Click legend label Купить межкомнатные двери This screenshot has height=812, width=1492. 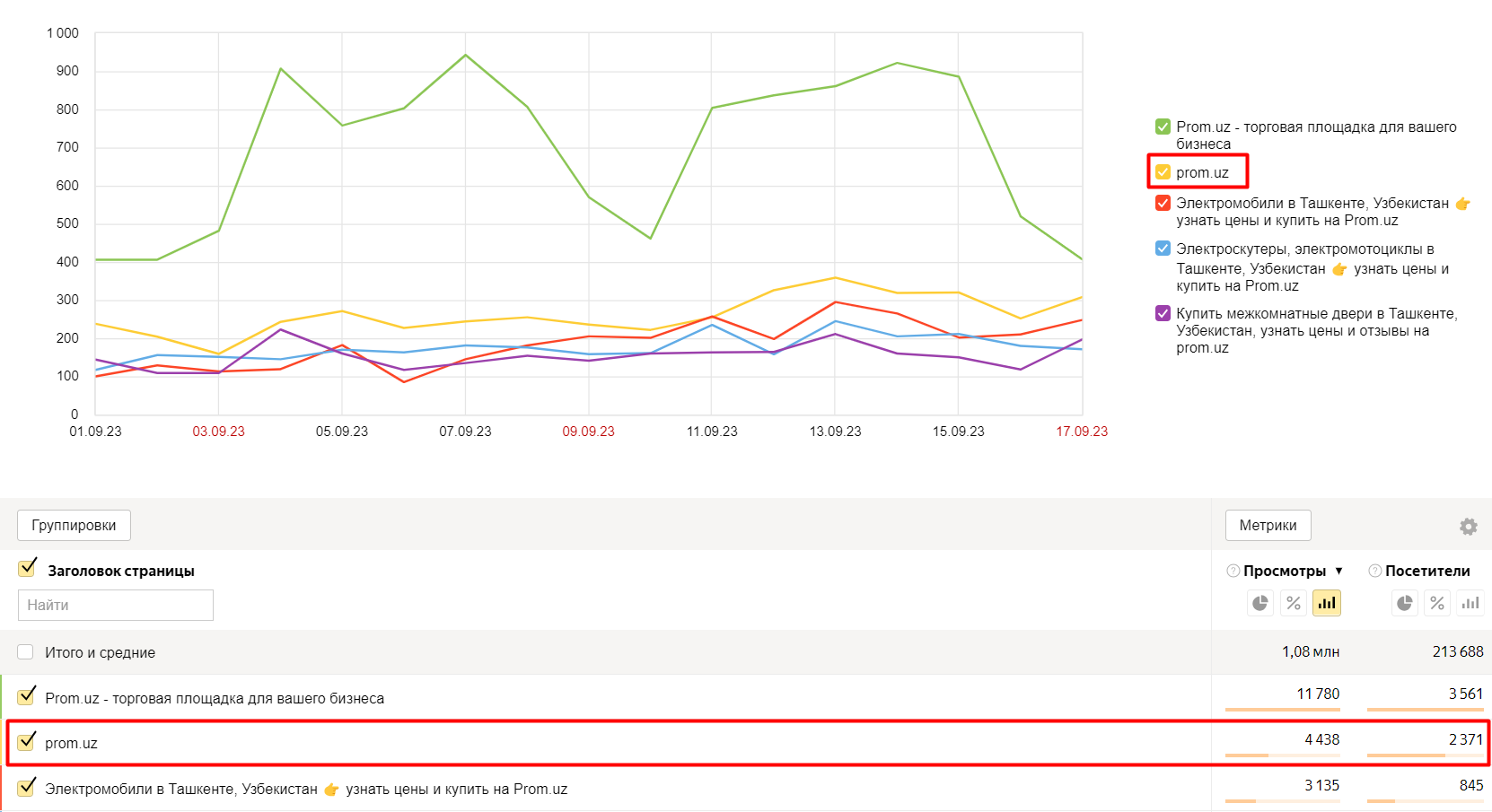point(1317,330)
